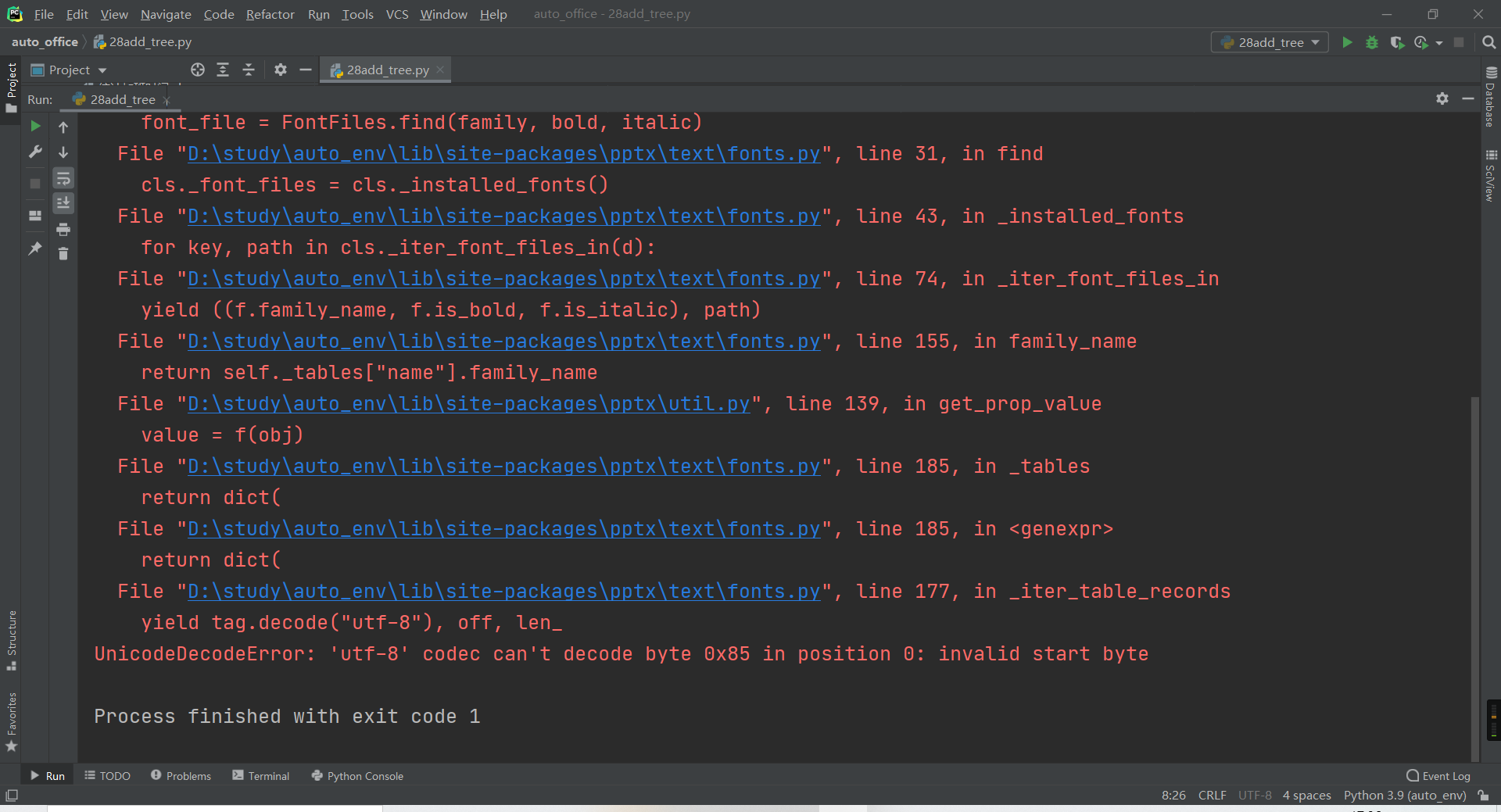Toggle the Project side tool window

[11, 87]
